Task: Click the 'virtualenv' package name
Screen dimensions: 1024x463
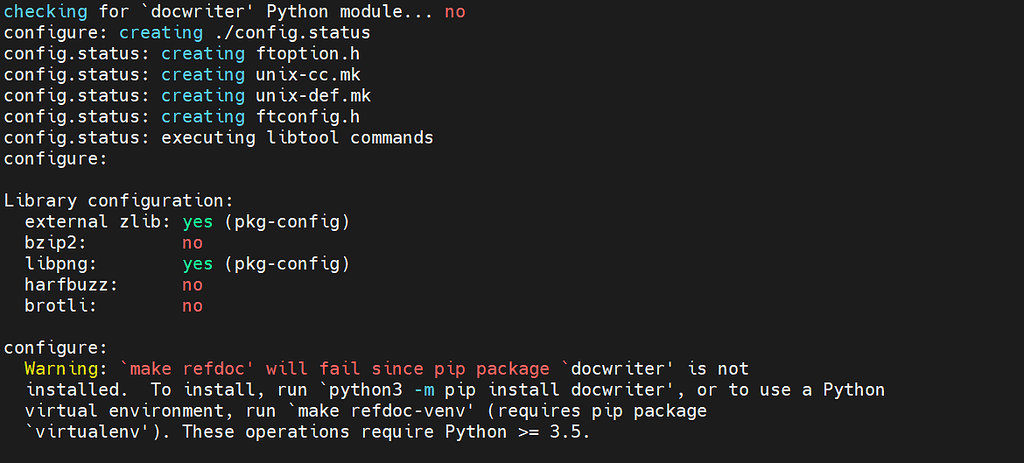Action: coord(88,432)
